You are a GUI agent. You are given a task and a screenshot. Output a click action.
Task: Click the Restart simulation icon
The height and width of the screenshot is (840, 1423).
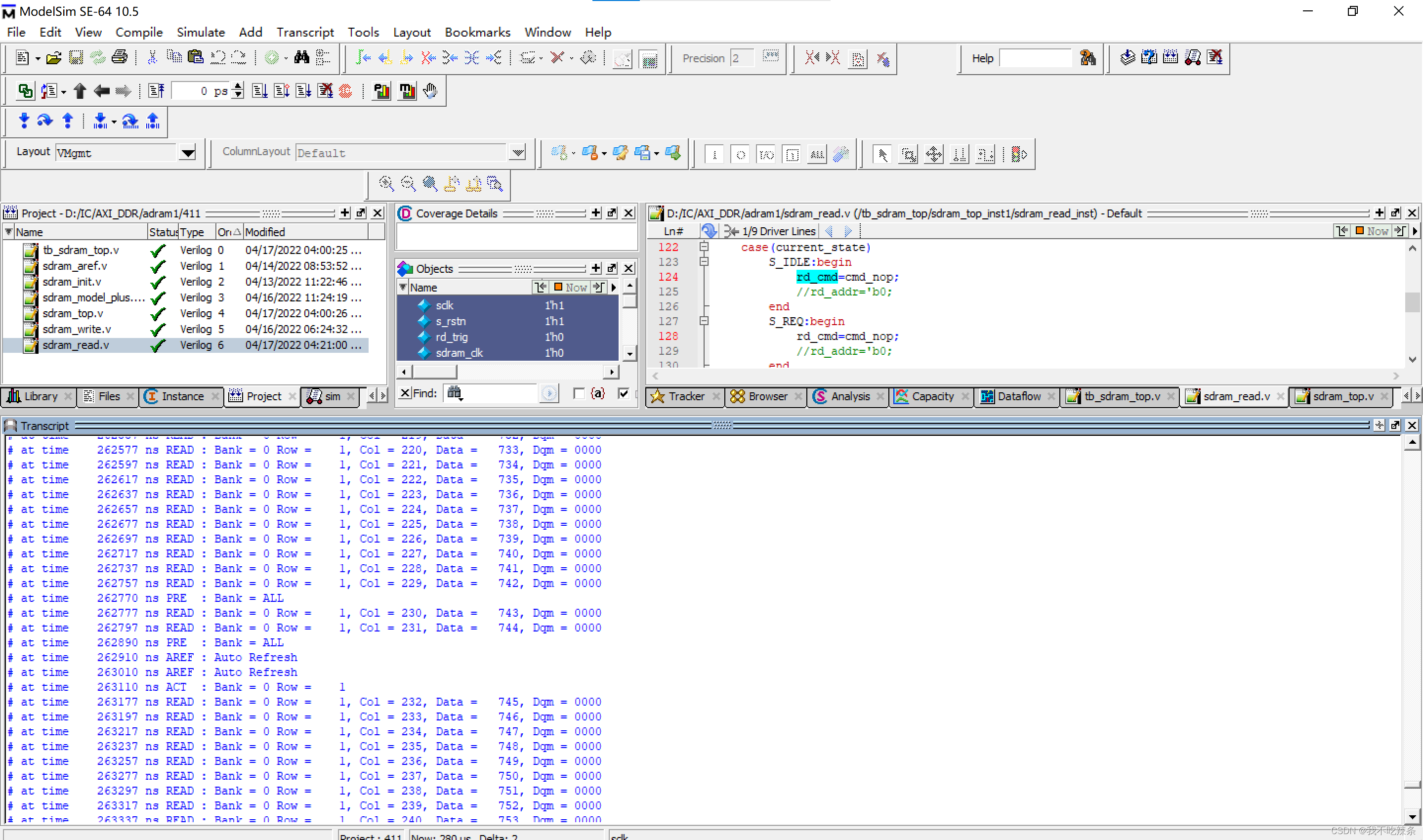coord(156,90)
